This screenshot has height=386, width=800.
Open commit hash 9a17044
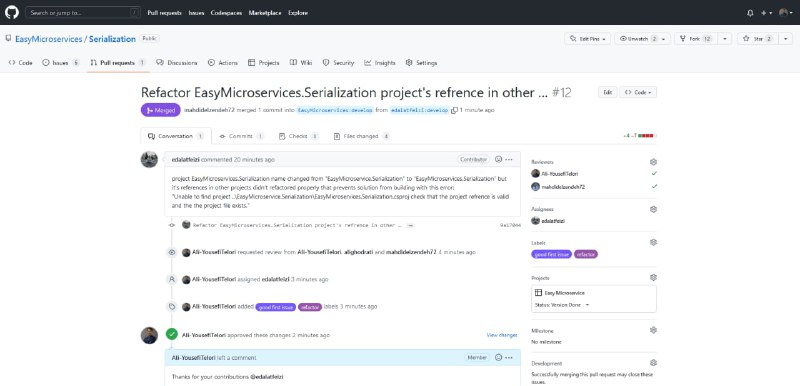point(510,225)
